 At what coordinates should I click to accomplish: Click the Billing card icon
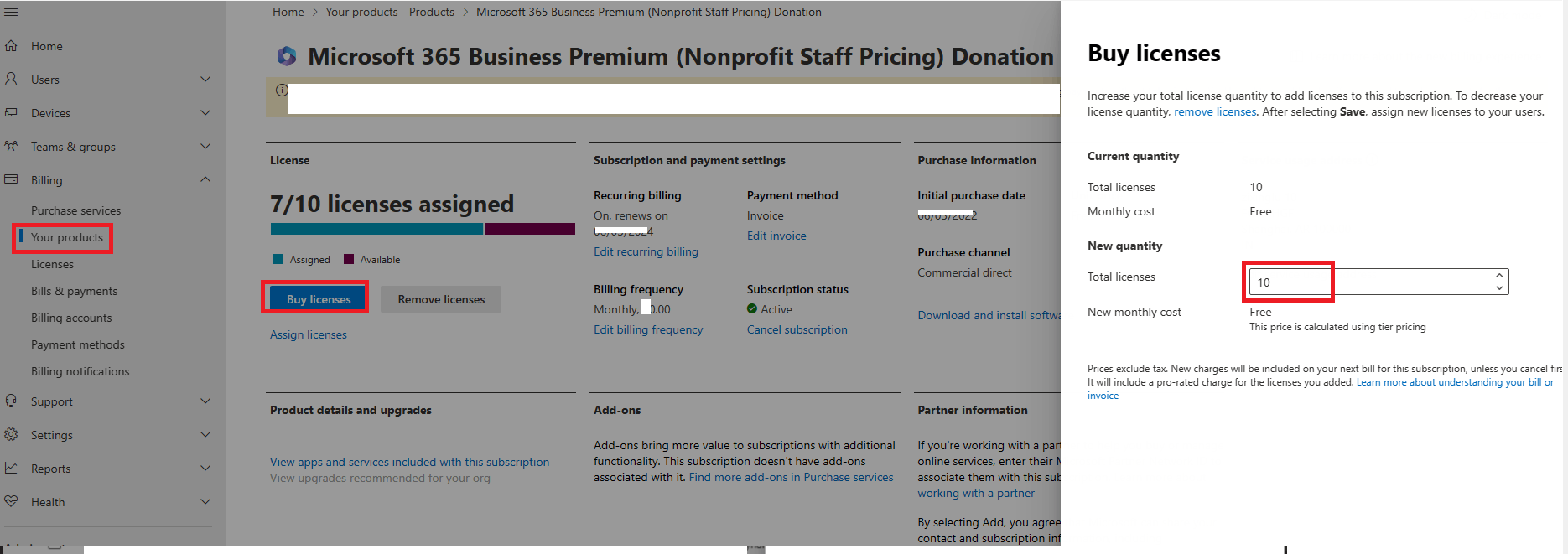point(11,180)
